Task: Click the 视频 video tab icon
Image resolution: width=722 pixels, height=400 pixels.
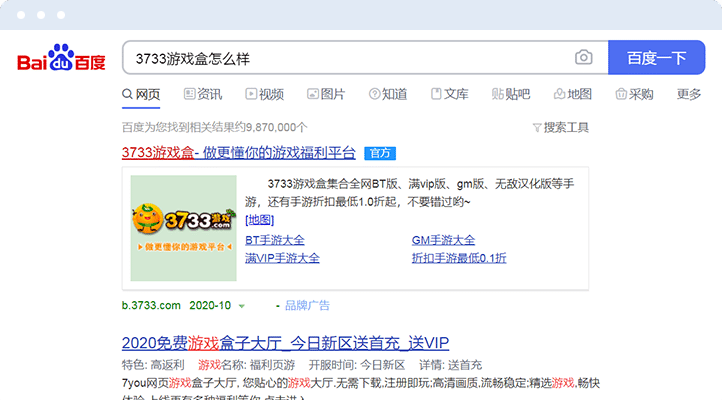Action: (250, 94)
